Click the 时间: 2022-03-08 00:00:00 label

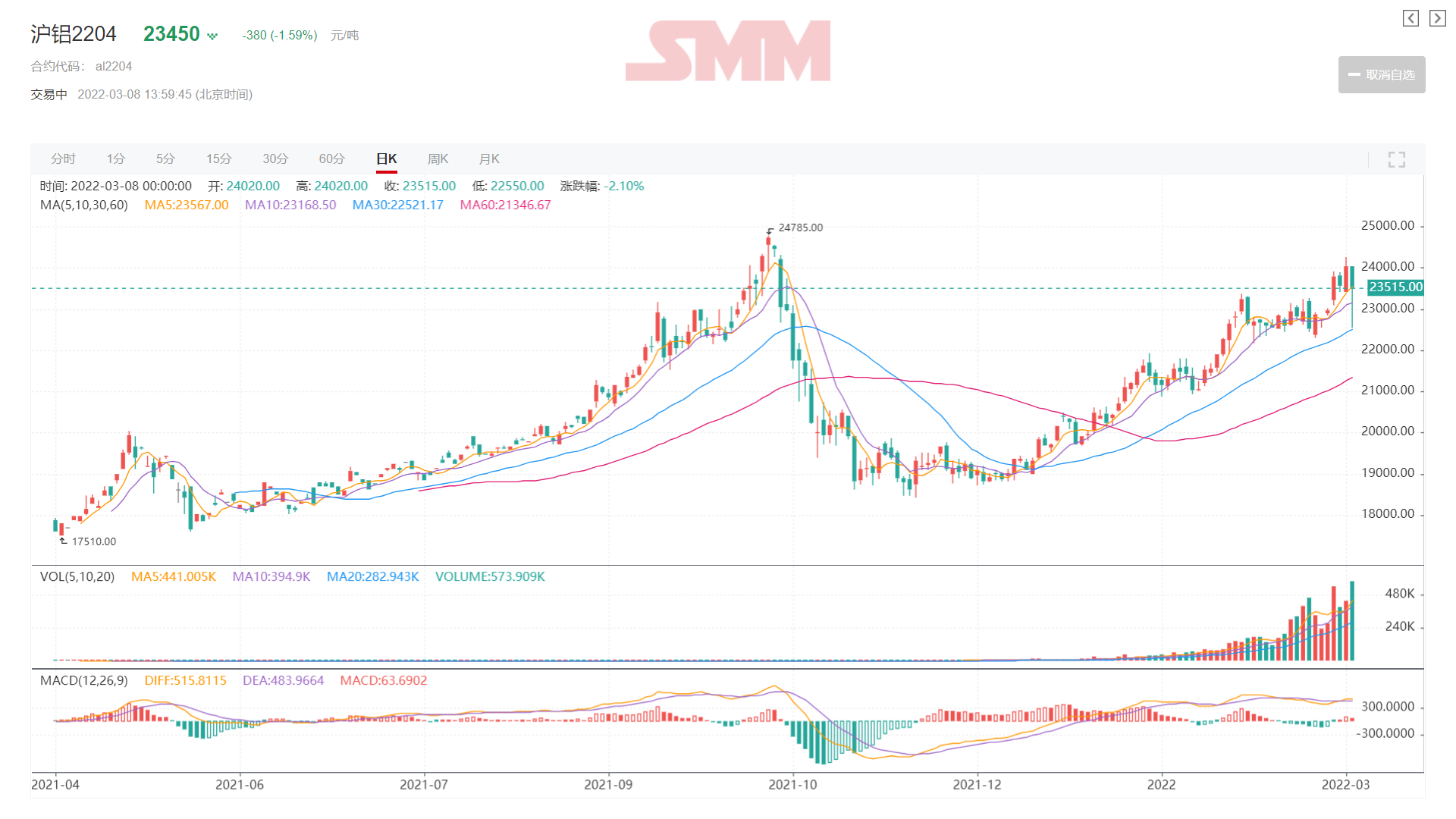[x=116, y=186]
